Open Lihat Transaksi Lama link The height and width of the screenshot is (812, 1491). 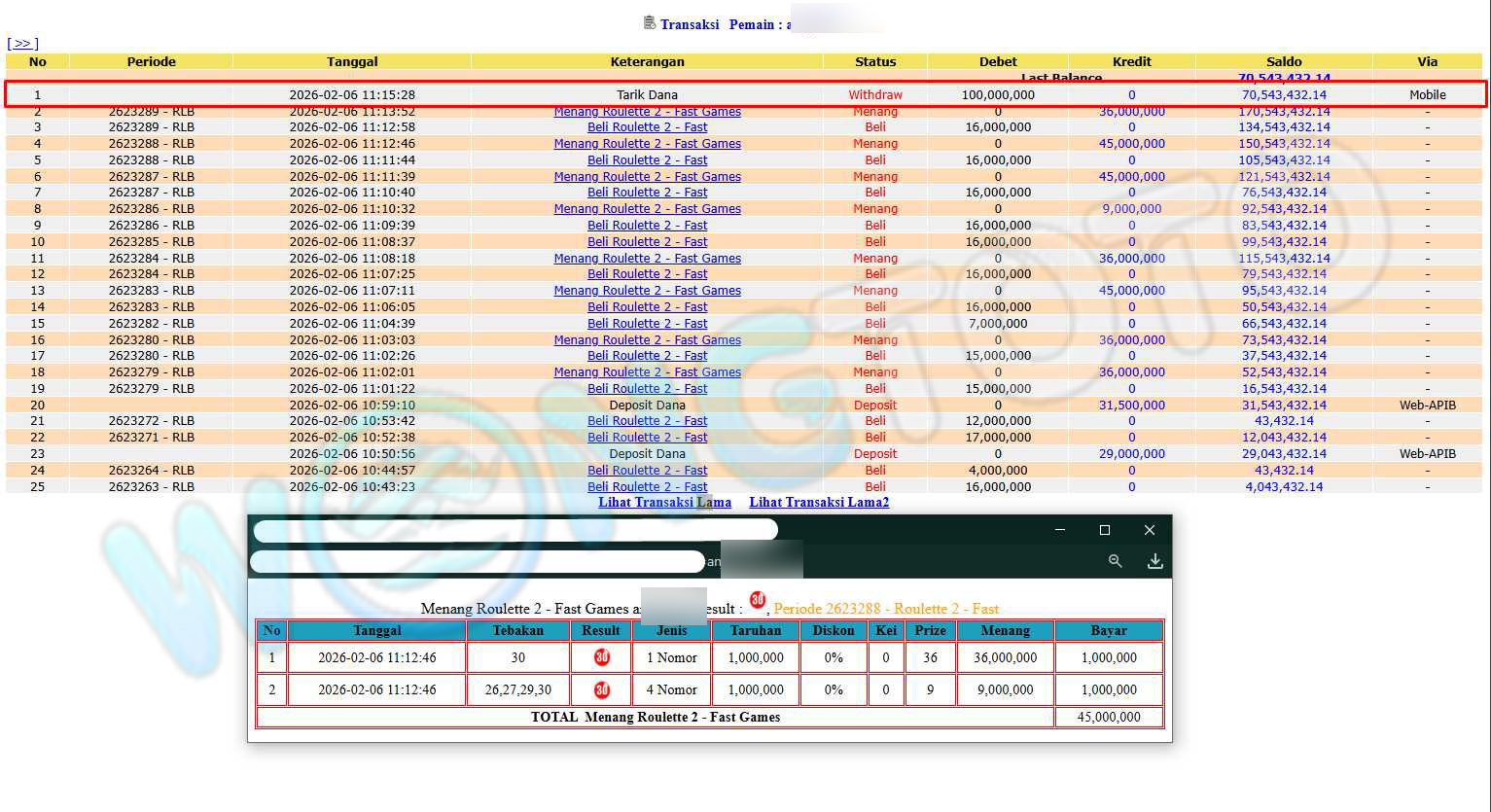(664, 502)
